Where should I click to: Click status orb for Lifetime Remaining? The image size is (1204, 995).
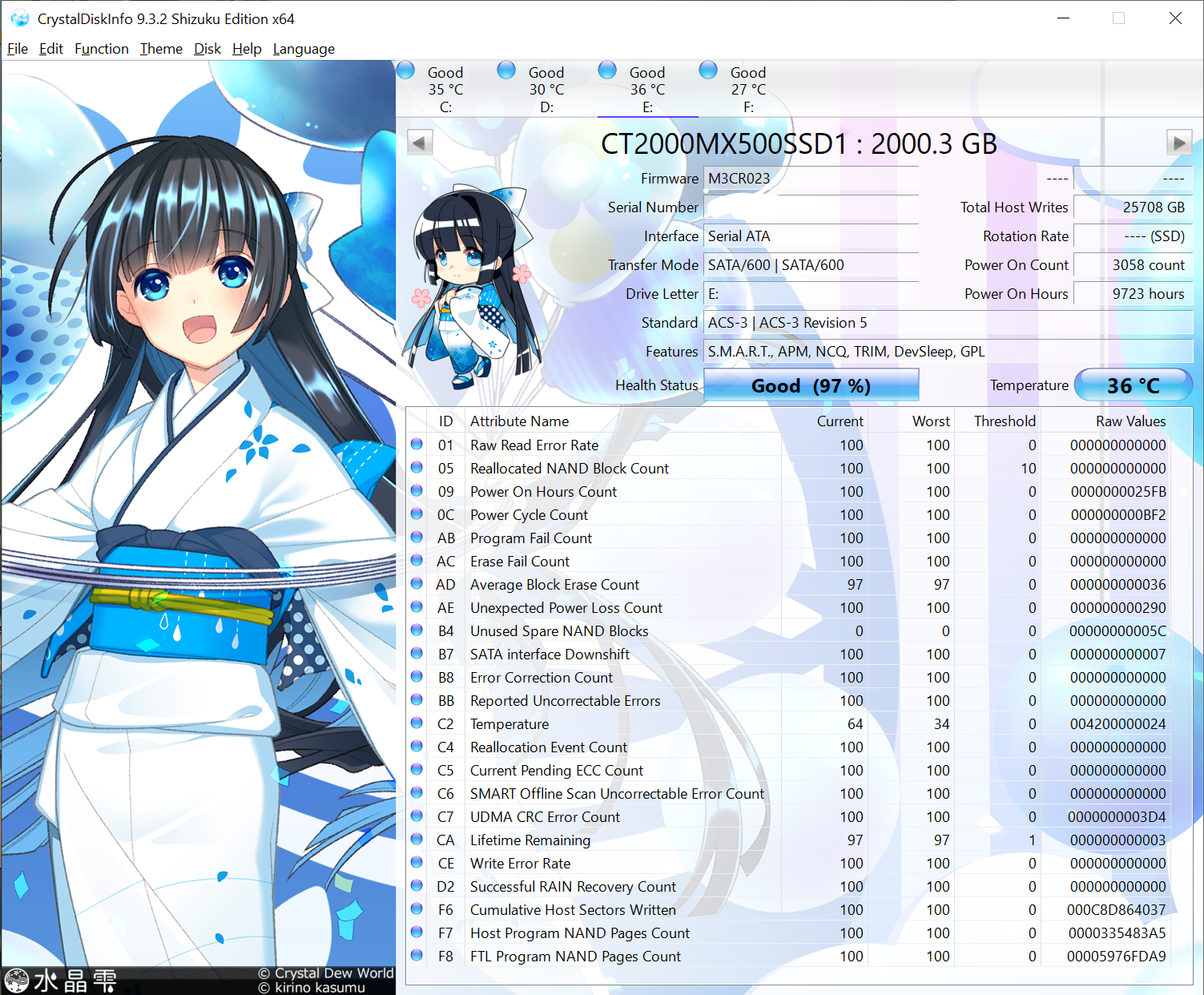tap(417, 839)
